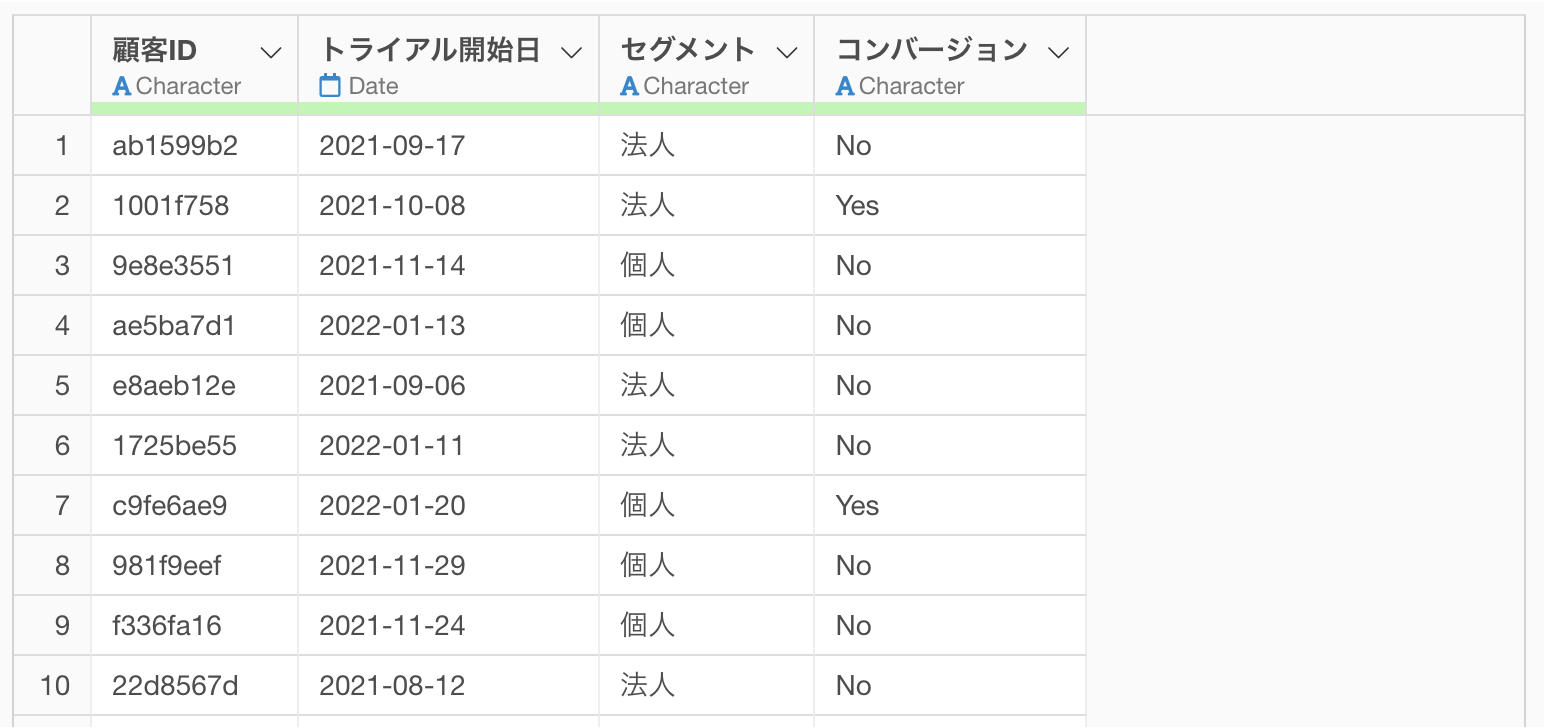Open the 顧客ID column dropdown menu
1544x728 pixels.
[x=270, y=52]
